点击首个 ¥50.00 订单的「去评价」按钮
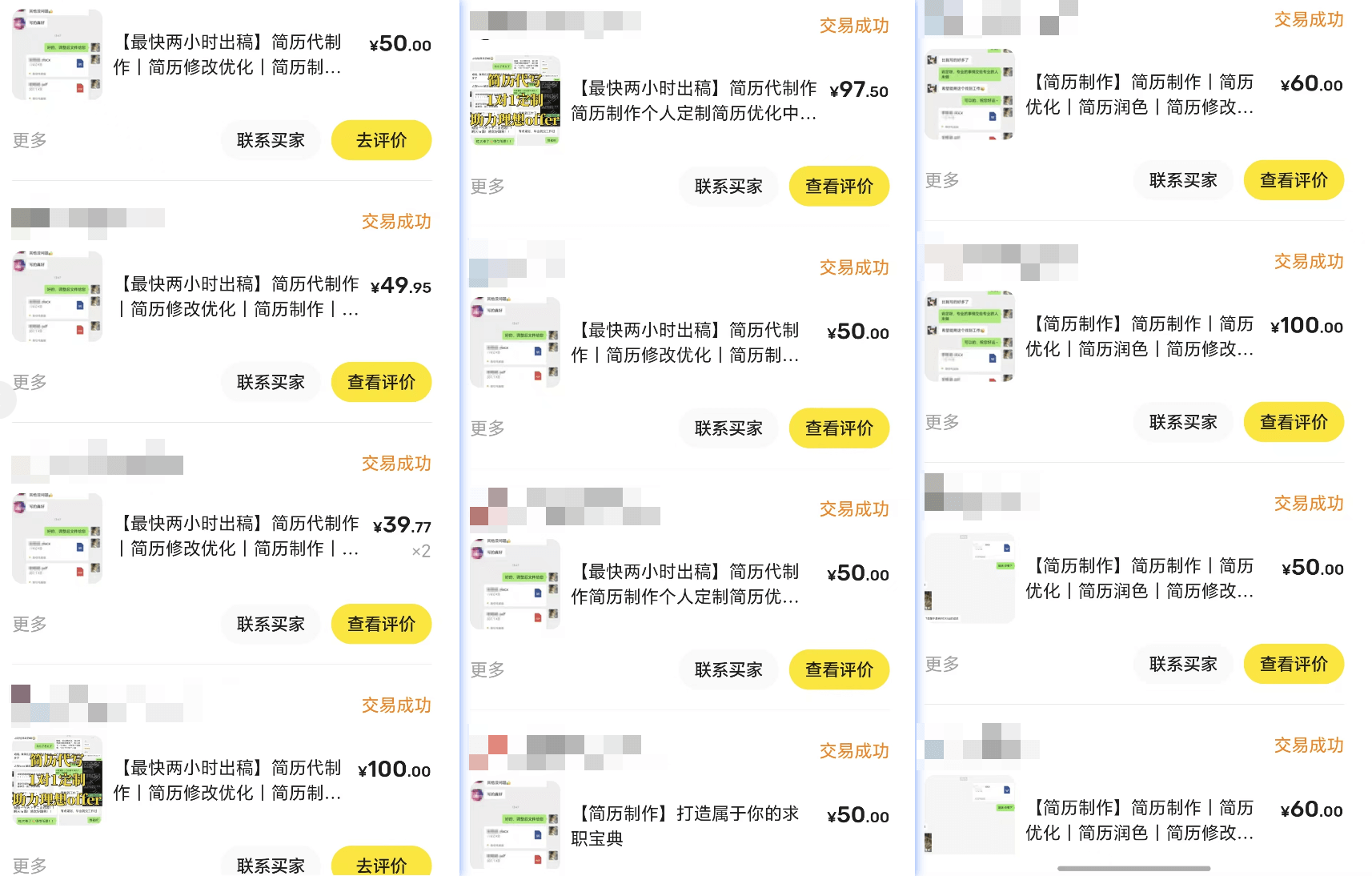1372x876 pixels. 381,139
